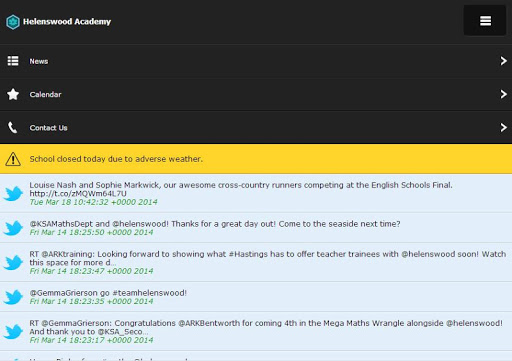Image resolution: width=512 pixels, height=361 pixels.
Task: Open the hamburger menu button
Action: pos(485,21)
